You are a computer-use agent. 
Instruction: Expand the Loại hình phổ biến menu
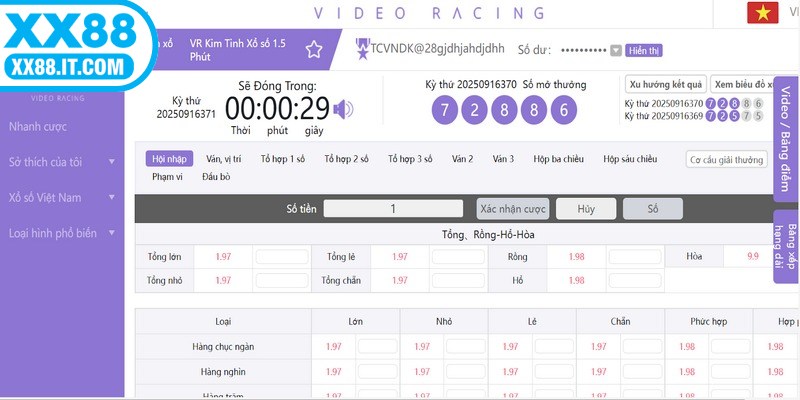(x=62, y=233)
